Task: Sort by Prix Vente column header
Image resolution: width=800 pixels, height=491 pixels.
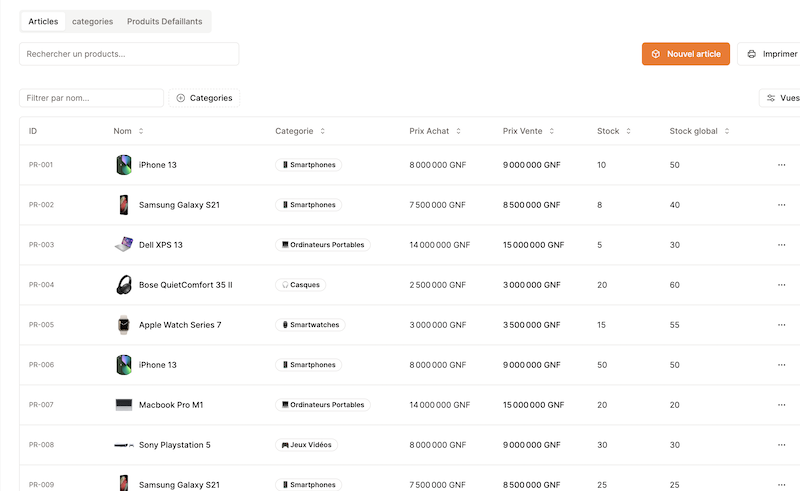Action: click(529, 131)
